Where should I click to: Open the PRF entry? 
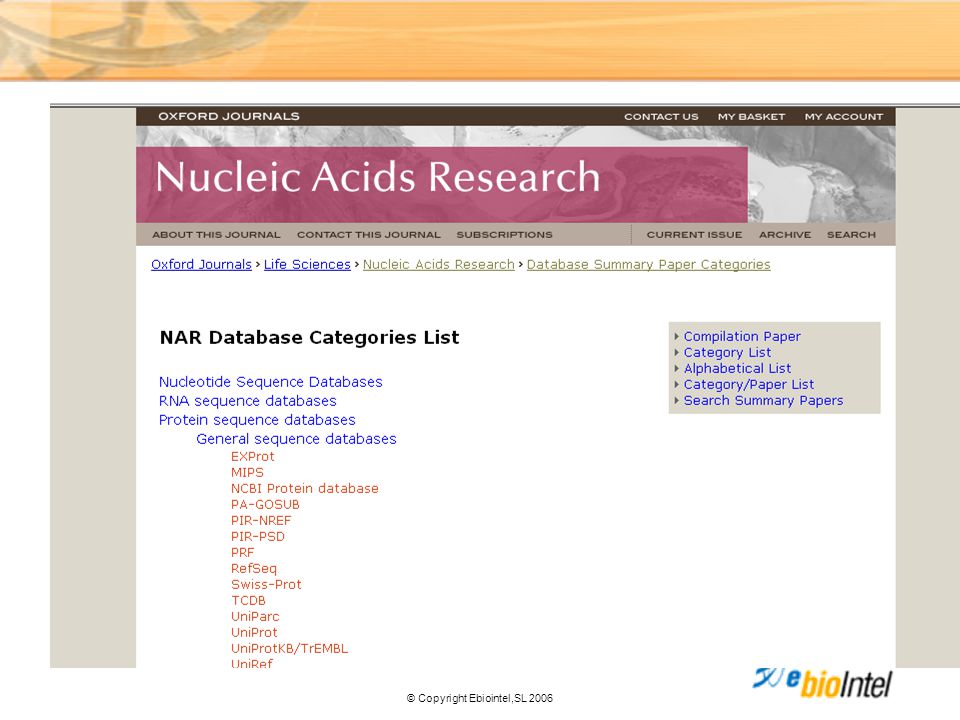click(x=242, y=552)
